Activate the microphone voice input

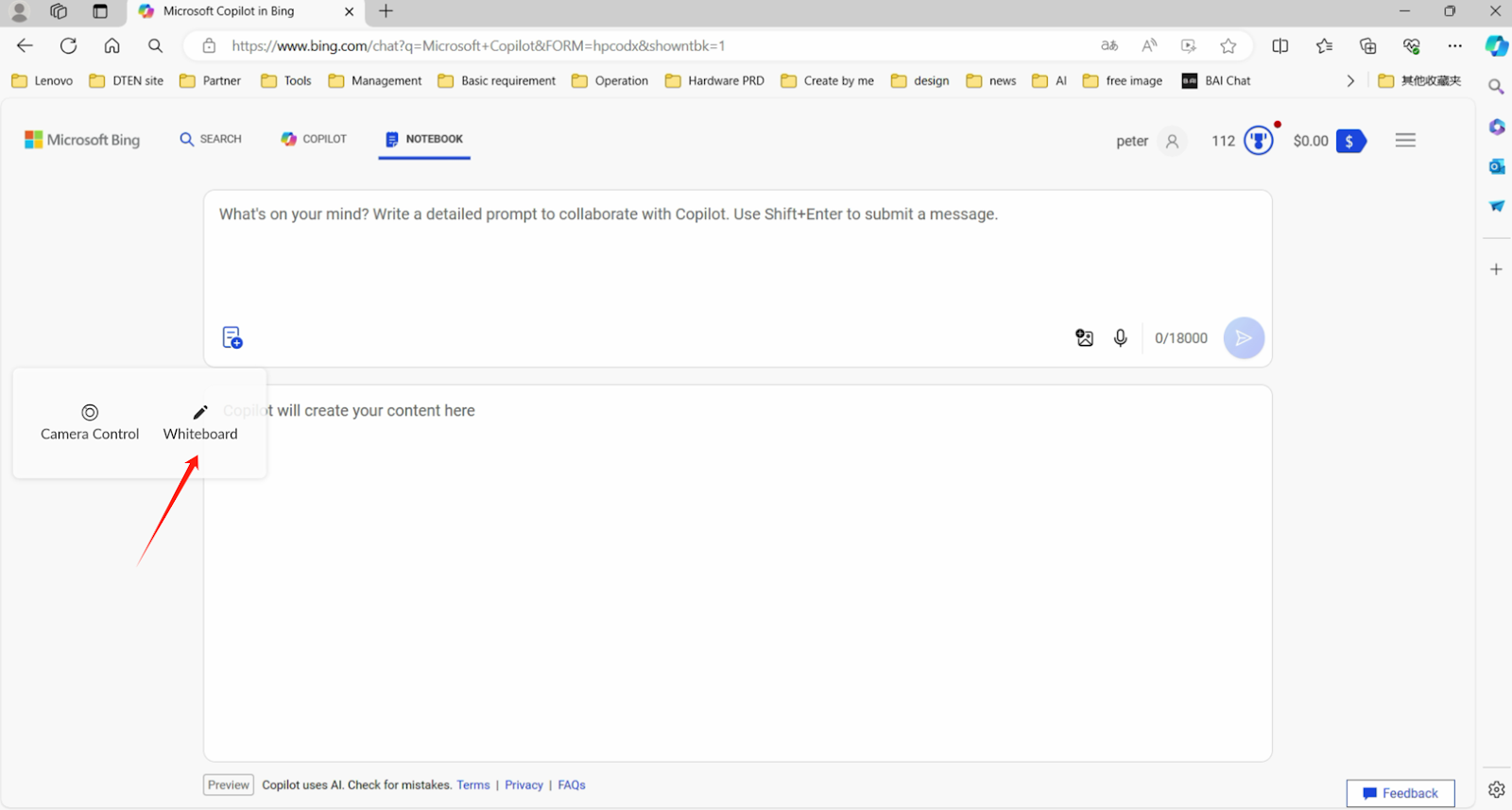[x=1121, y=337]
